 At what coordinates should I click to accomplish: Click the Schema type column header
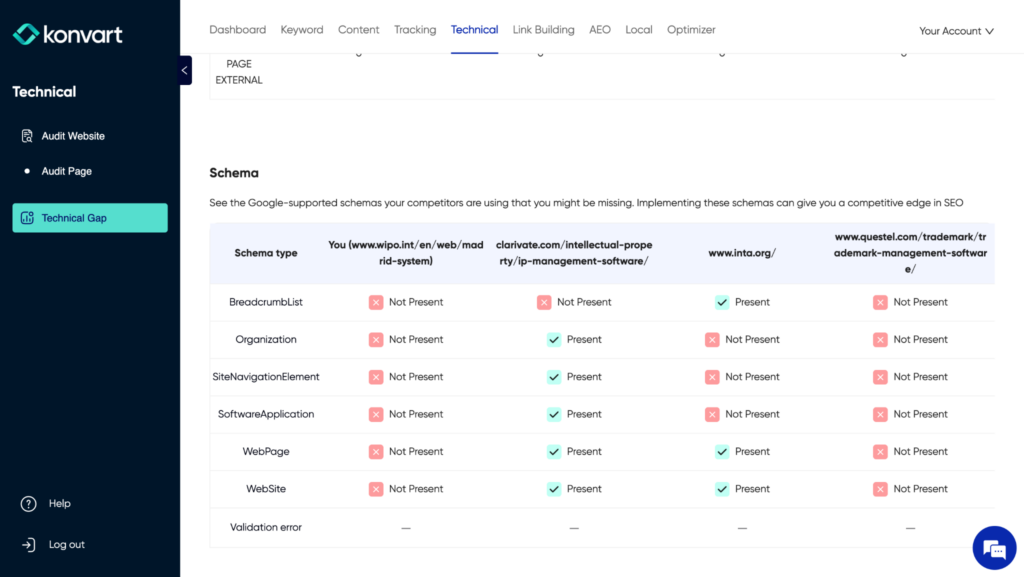tap(266, 253)
